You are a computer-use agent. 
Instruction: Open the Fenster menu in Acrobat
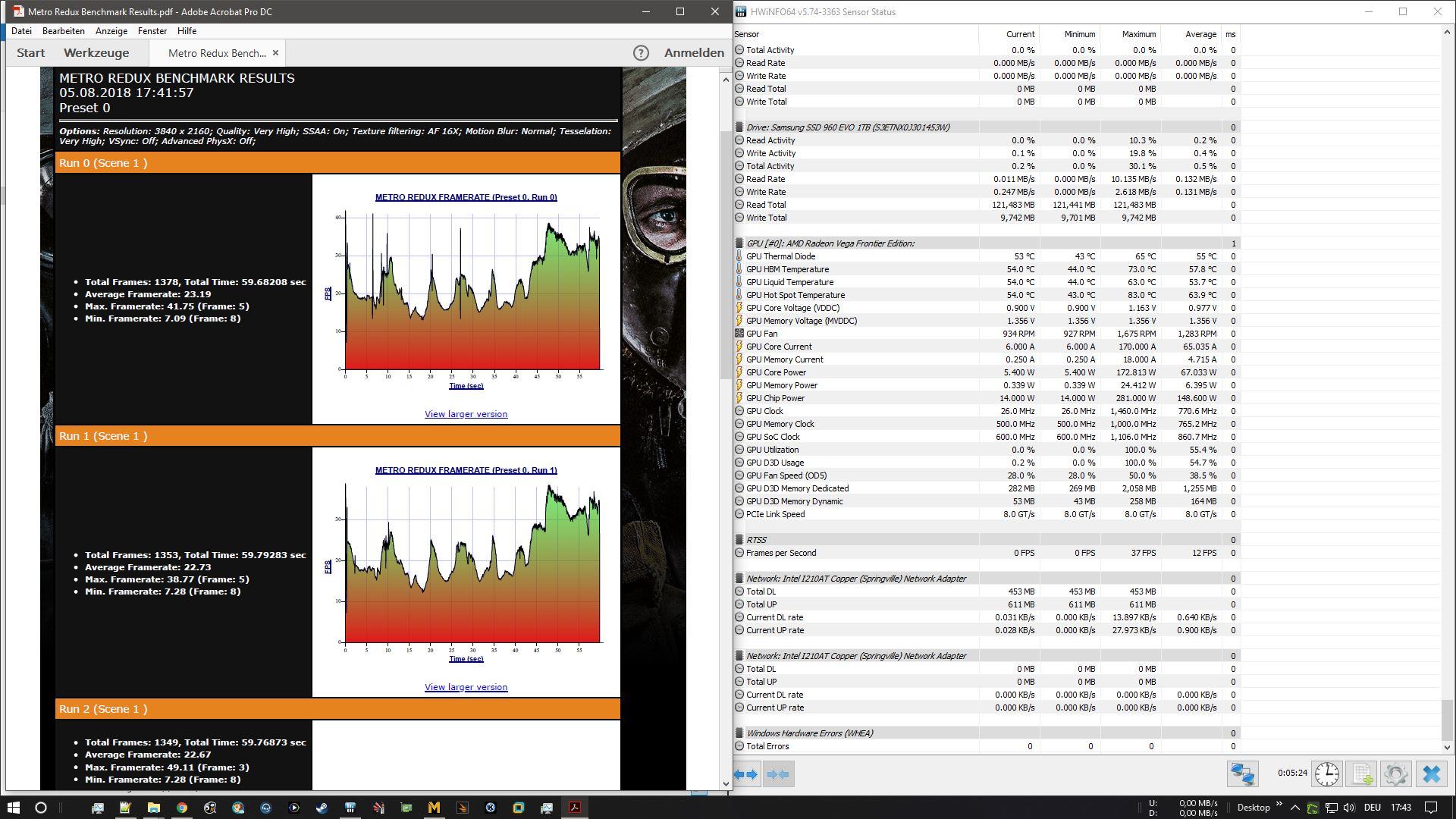[x=152, y=31]
